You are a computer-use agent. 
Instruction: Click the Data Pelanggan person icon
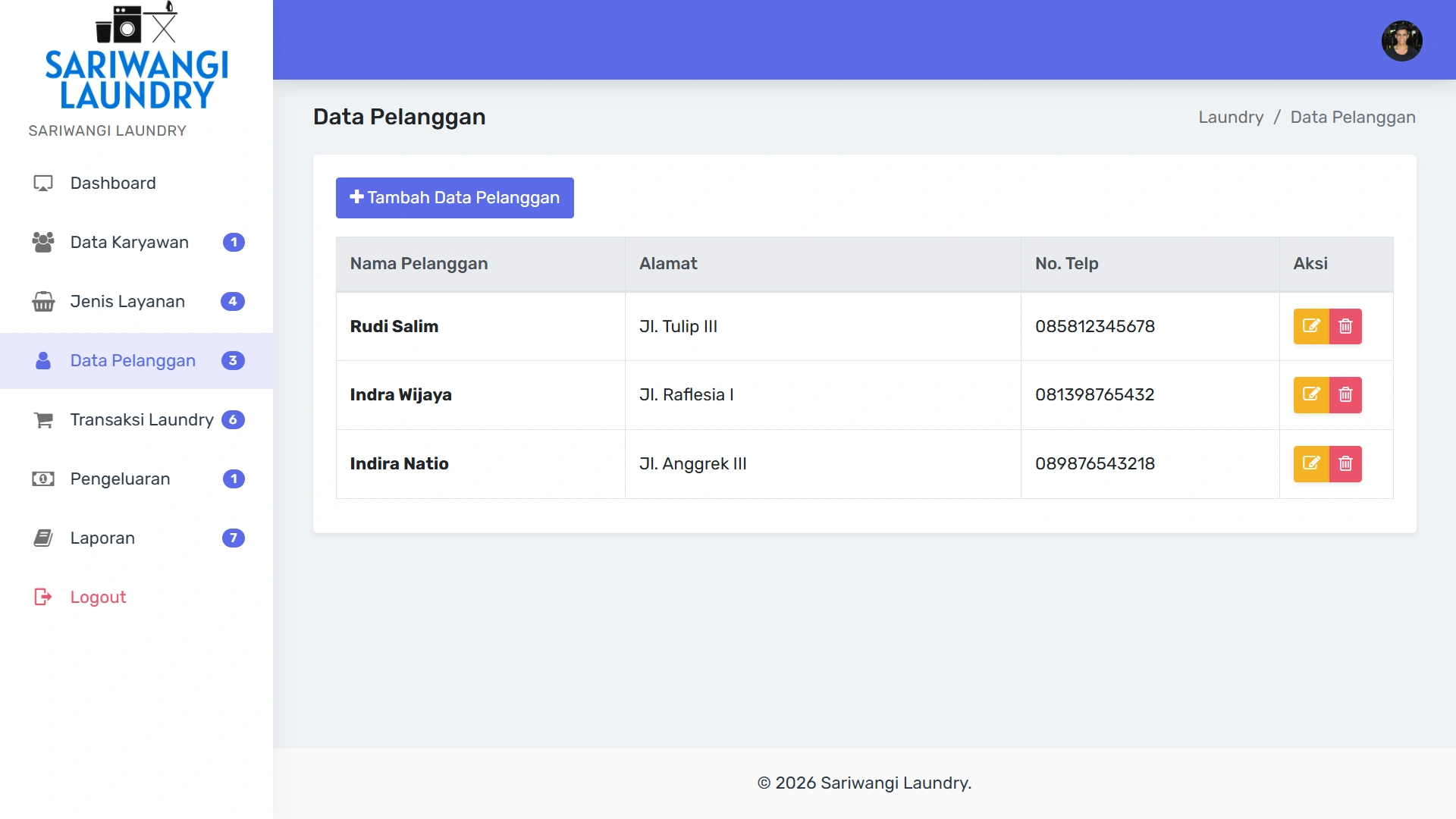(x=43, y=361)
